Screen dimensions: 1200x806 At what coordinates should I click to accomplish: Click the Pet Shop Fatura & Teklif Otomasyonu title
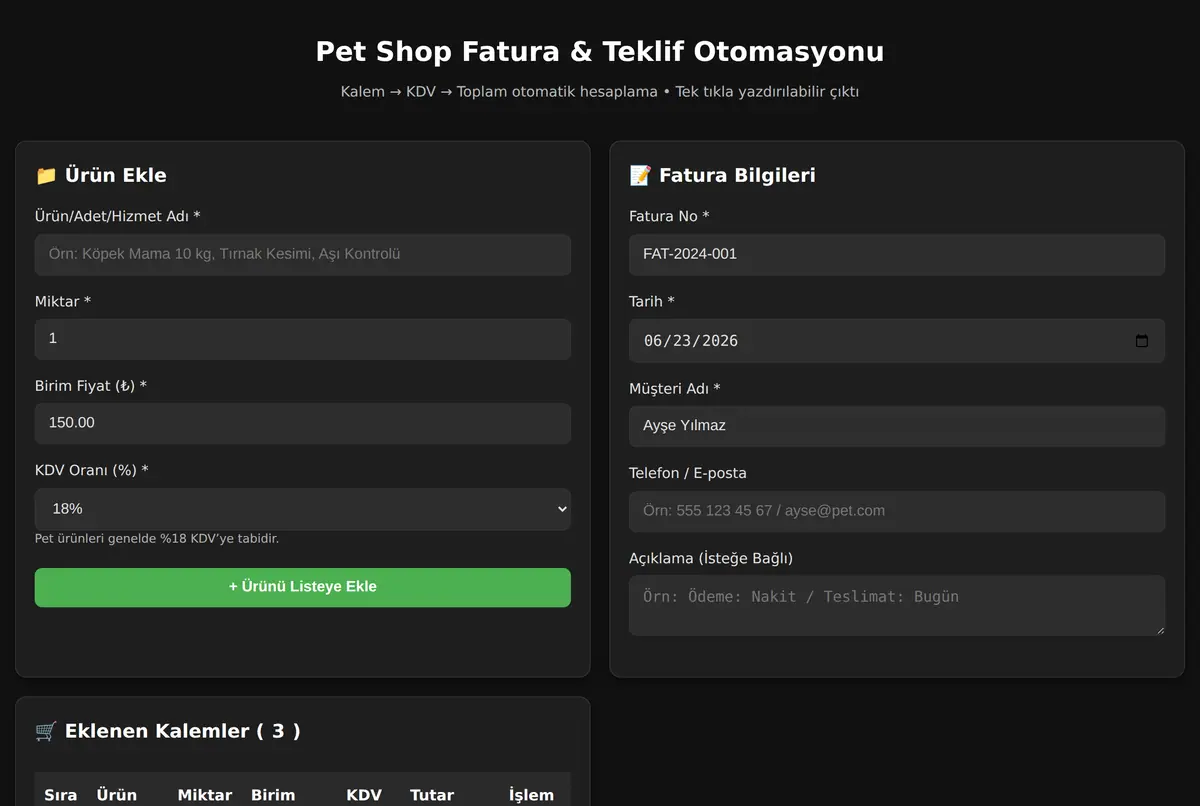tap(600, 52)
